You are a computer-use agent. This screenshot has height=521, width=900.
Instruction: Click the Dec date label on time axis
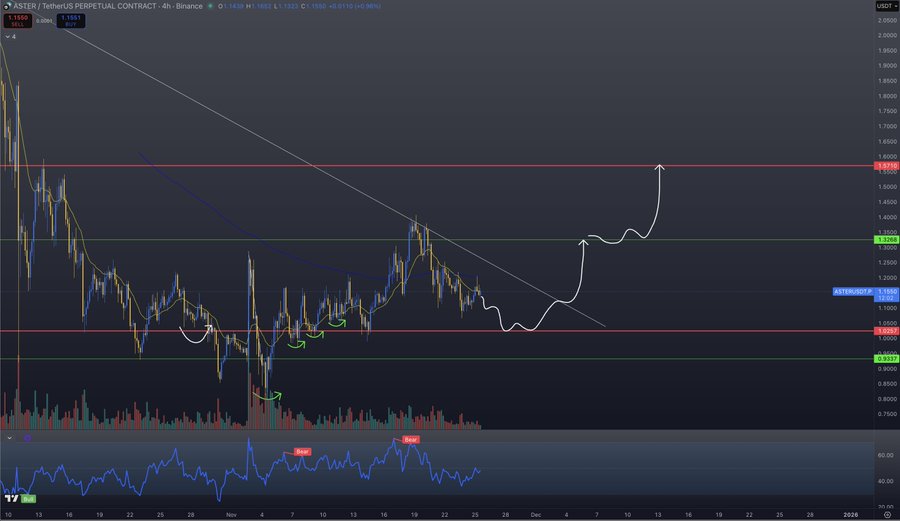click(536, 515)
